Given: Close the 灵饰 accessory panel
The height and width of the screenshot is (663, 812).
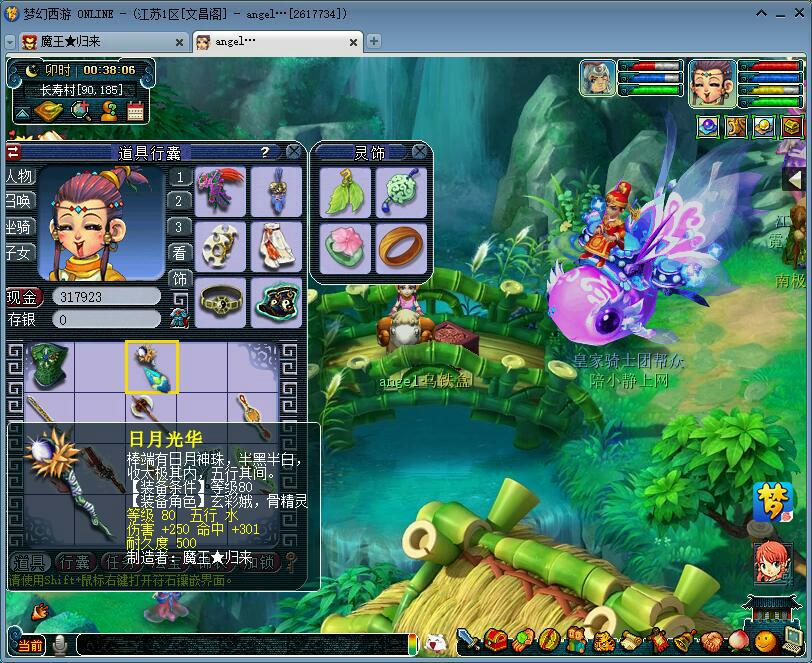Looking at the screenshot, I should point(419,152).
